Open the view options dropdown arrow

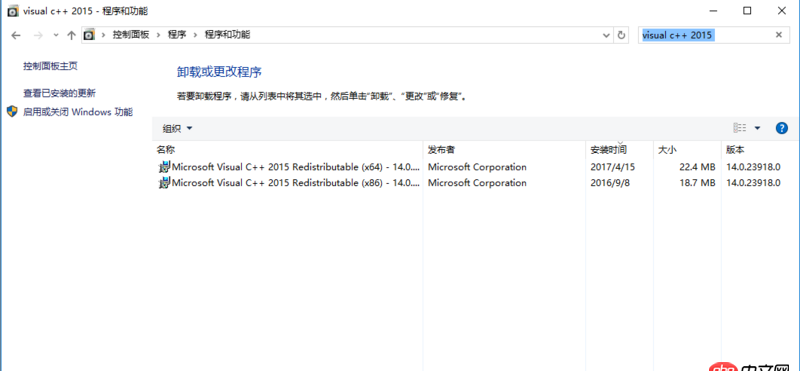tap(757, 128)
